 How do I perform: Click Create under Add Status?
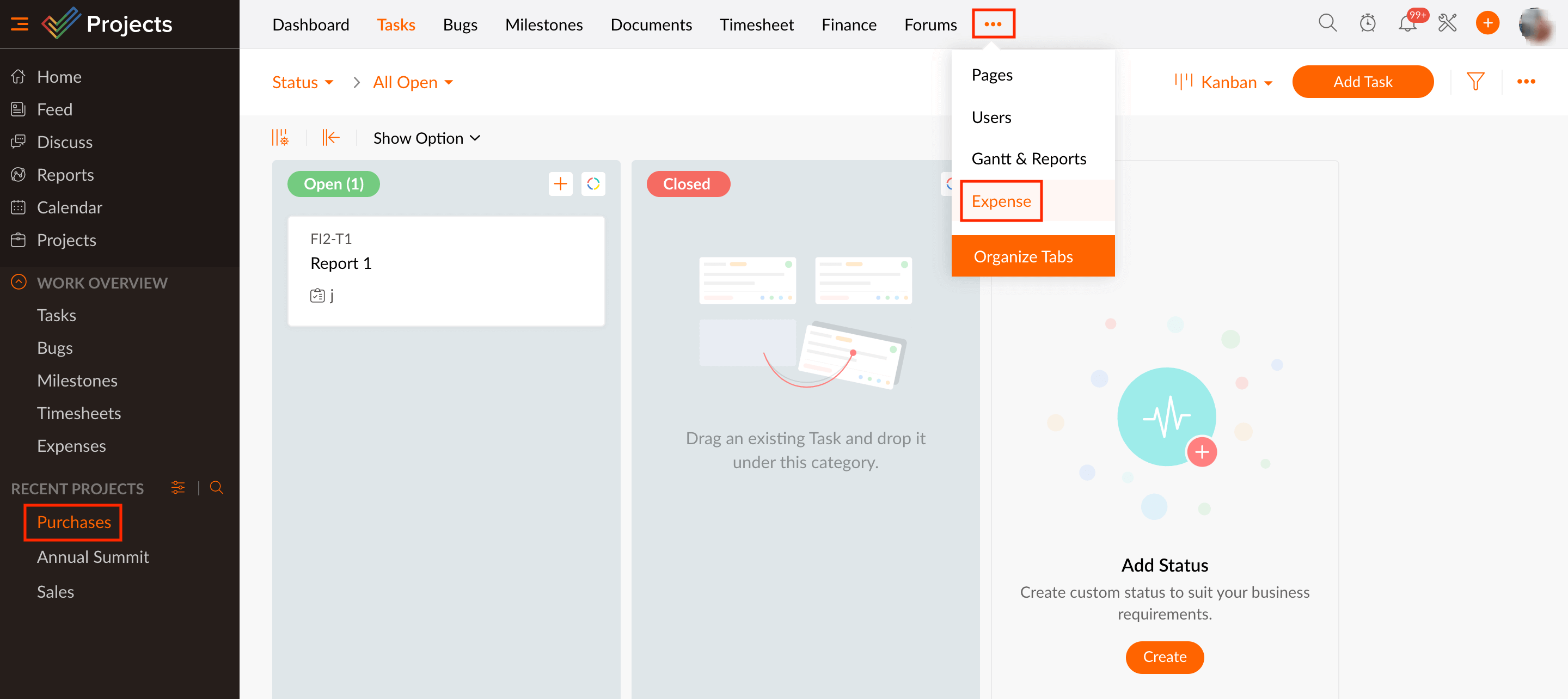coord(1164,657)
